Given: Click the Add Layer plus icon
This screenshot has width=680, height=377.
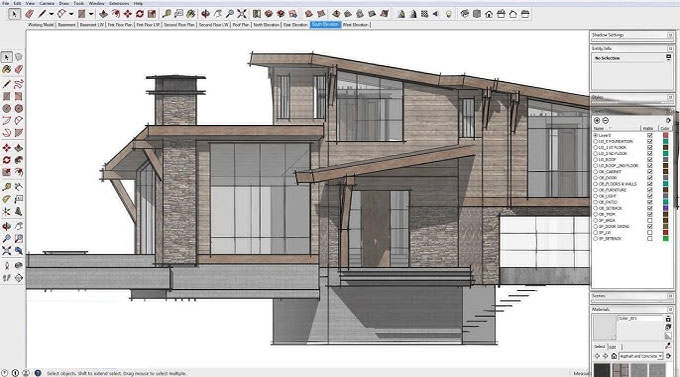Looking at the screenshot, I should (x=597, y=121).
